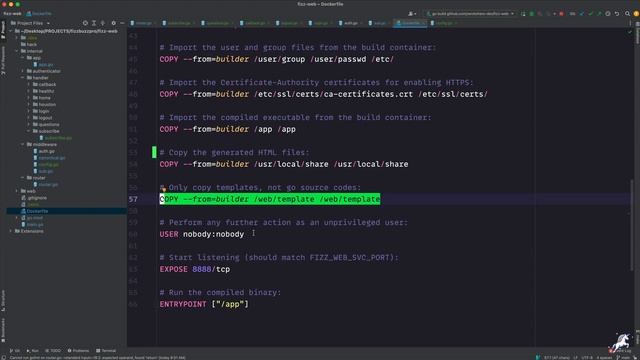640x360 pixels.
Task: Open user account dropdown in toolbar
Action: [x=412, y=14]
